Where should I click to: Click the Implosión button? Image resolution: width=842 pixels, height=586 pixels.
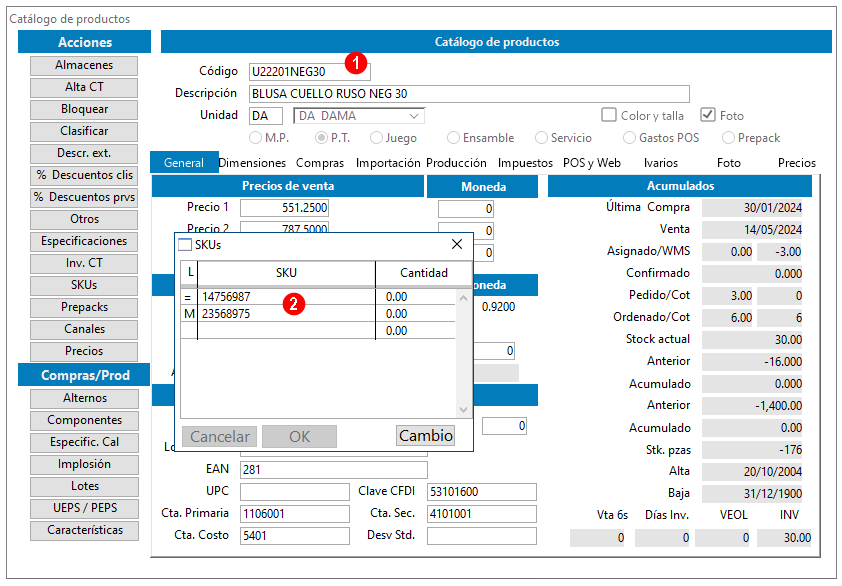tap(85, 465)
